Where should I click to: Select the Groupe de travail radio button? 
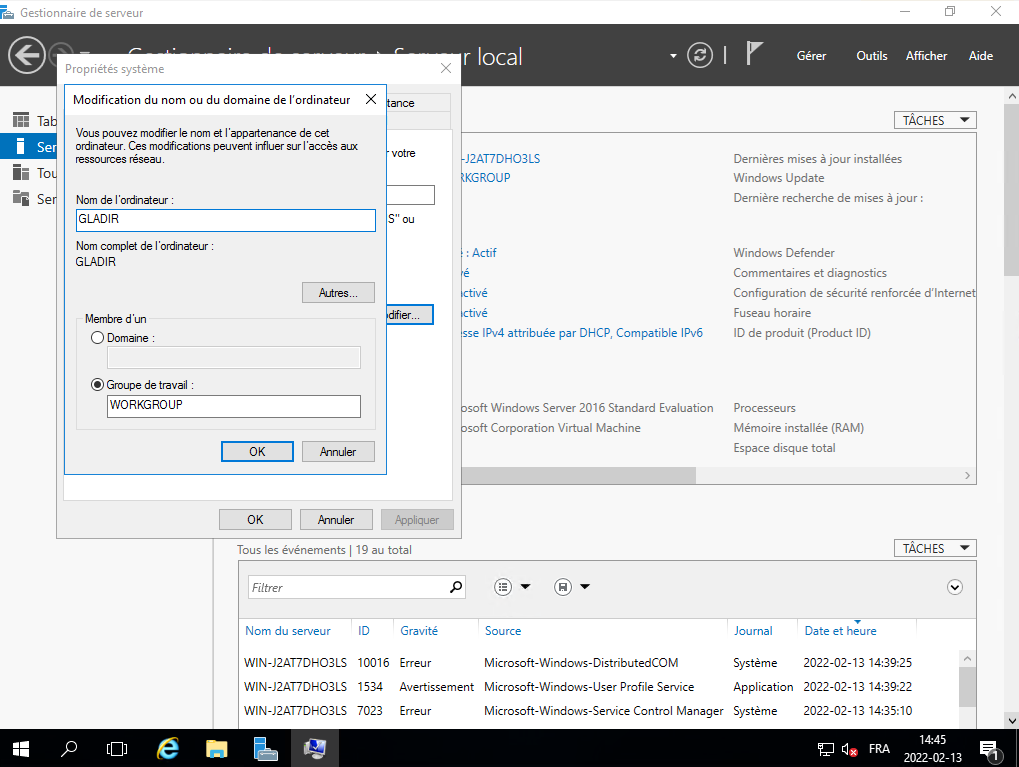97,384
